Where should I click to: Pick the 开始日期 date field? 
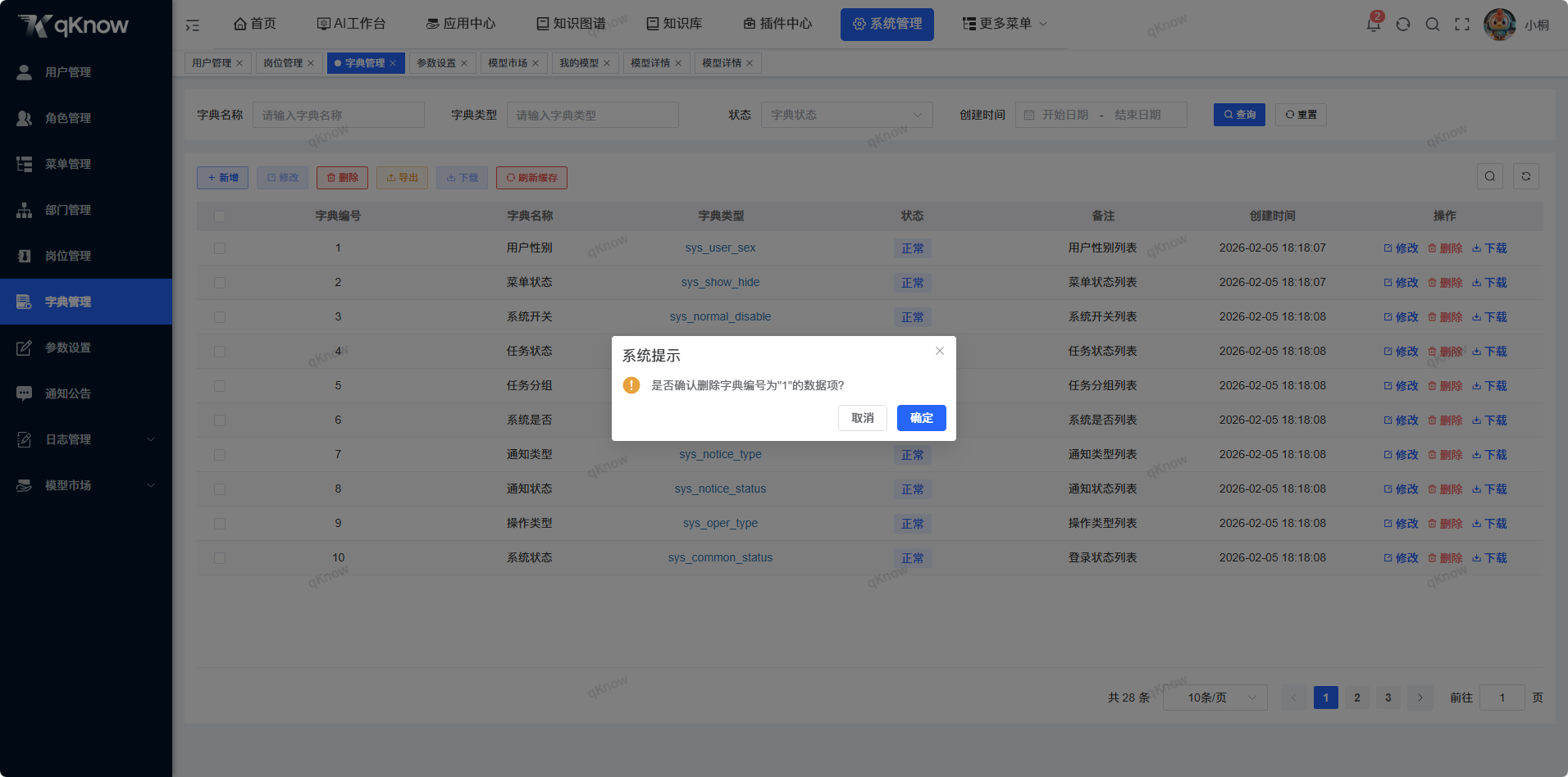1064,115
